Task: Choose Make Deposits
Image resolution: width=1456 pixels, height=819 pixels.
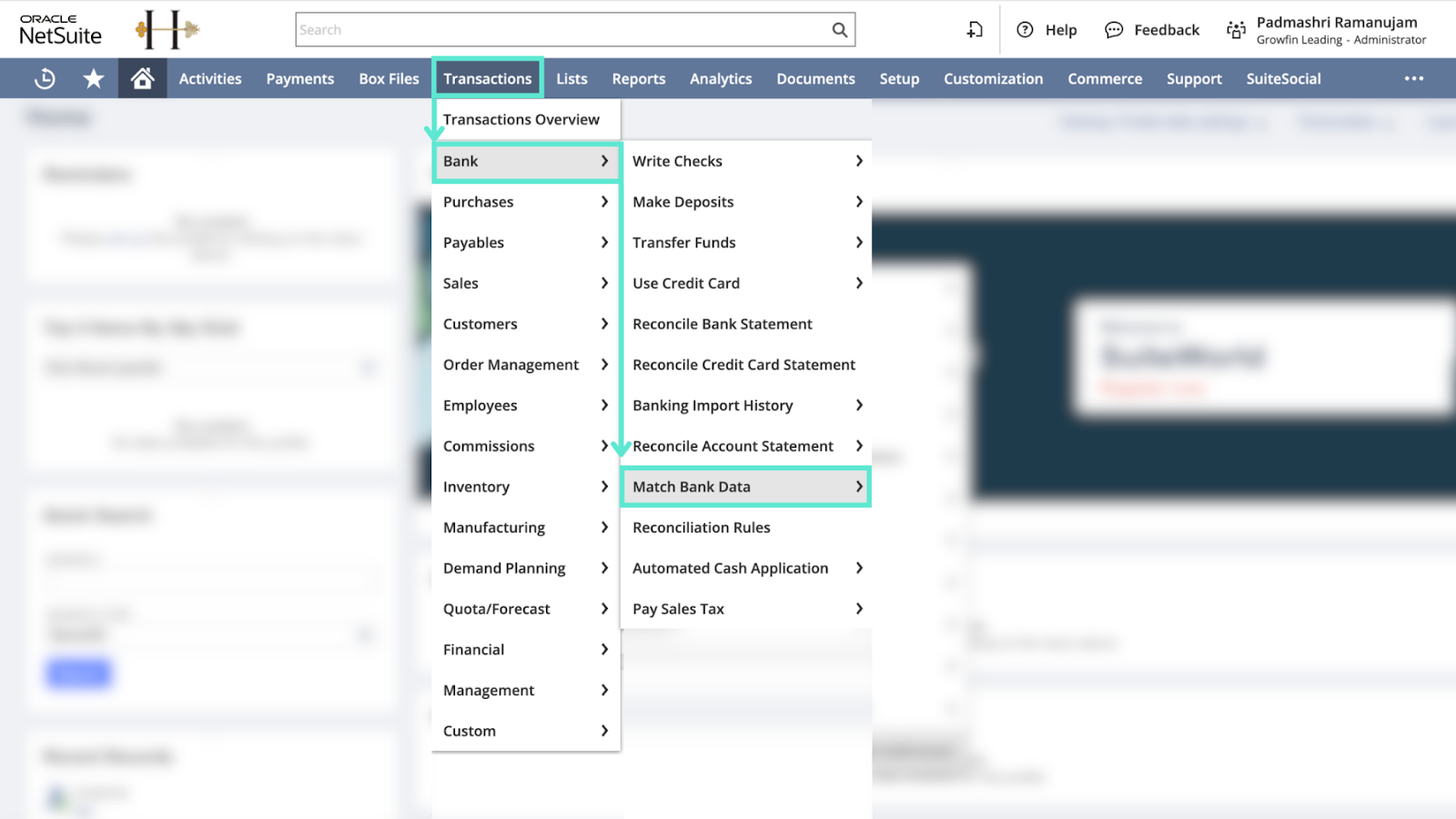Action: coord(746,202)
